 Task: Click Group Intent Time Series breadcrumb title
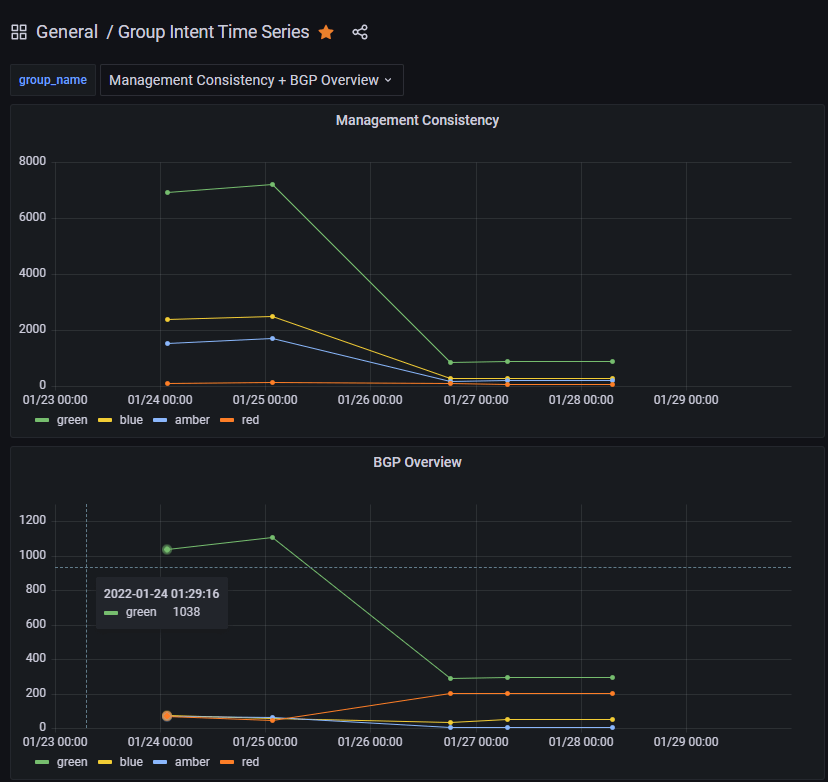point(213,32)
